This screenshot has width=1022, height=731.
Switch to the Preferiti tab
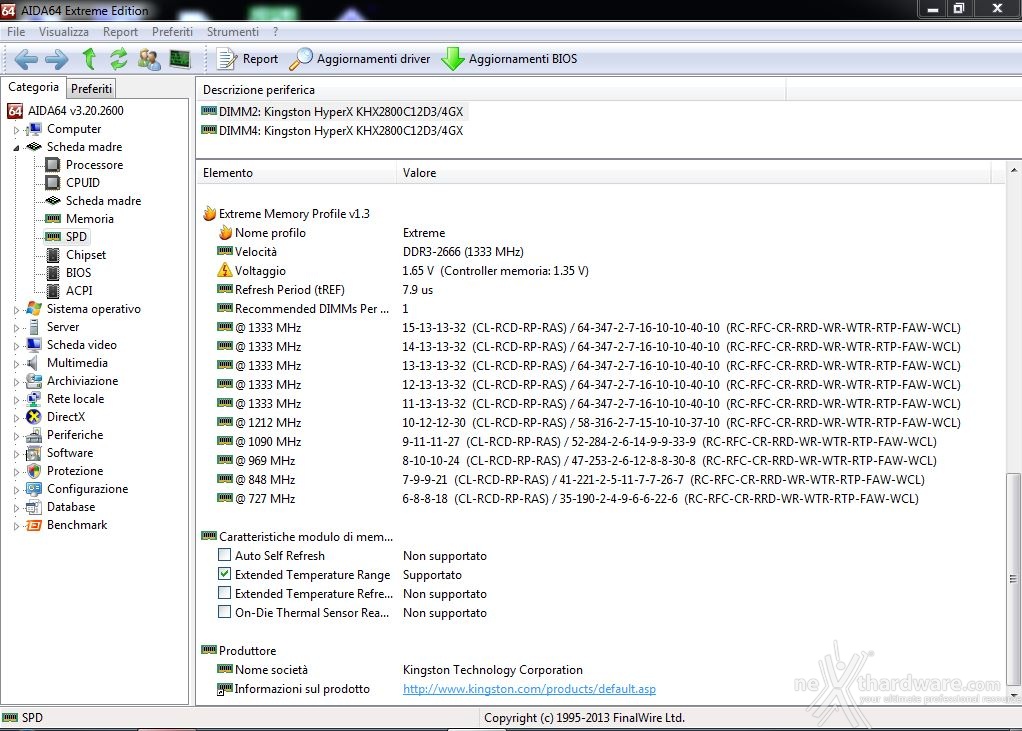[x=91, y=88]
